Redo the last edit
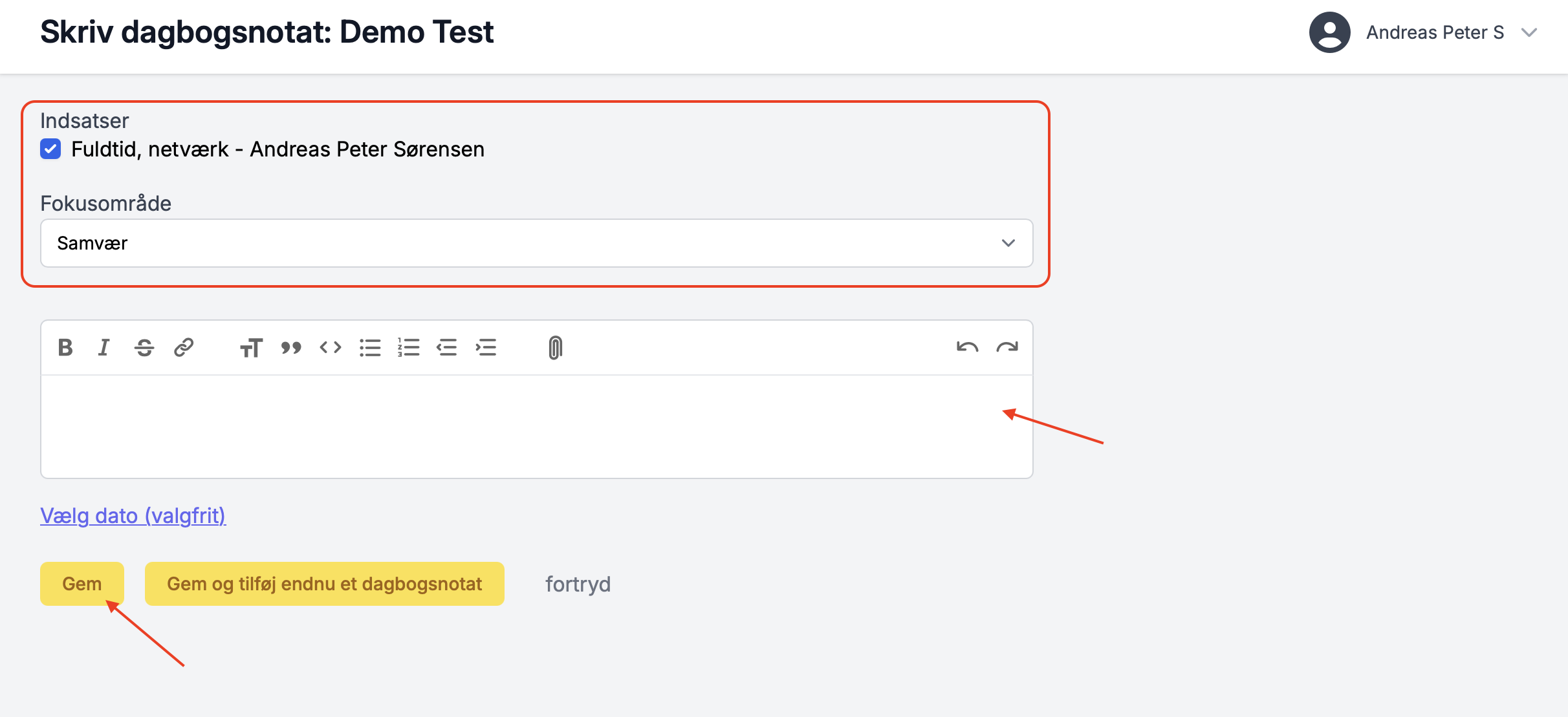 [1007, 348]
